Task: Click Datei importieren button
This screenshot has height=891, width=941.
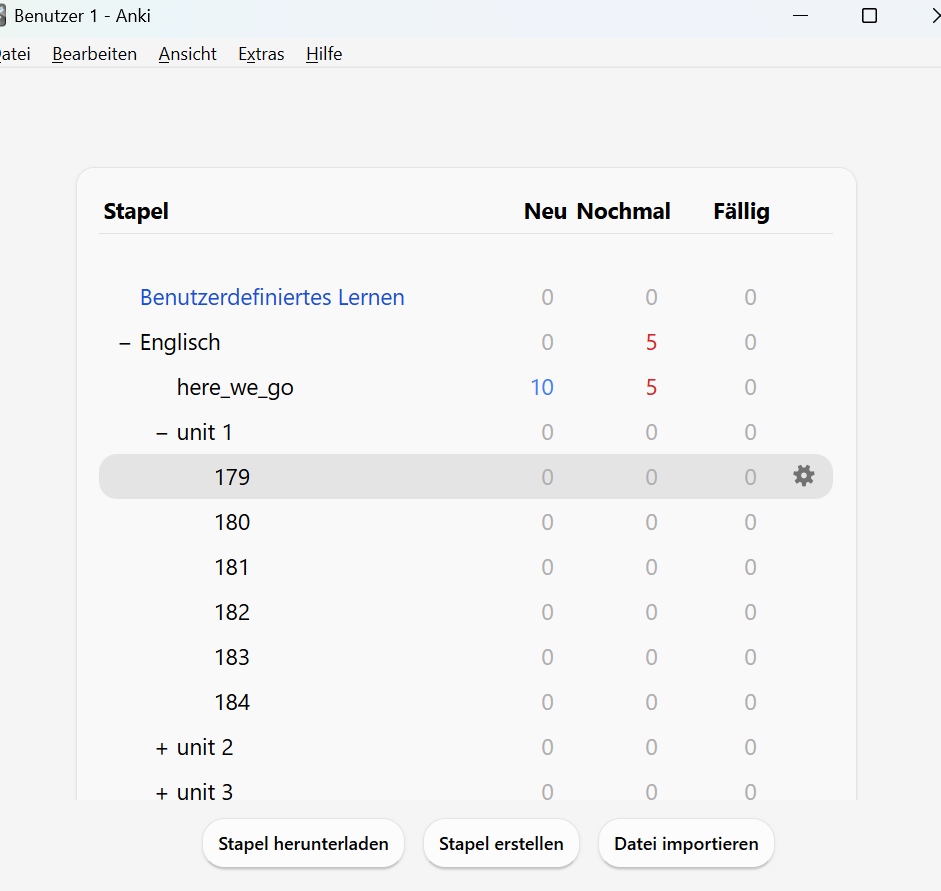Action: pyautogui.click(x=686, y=844)
